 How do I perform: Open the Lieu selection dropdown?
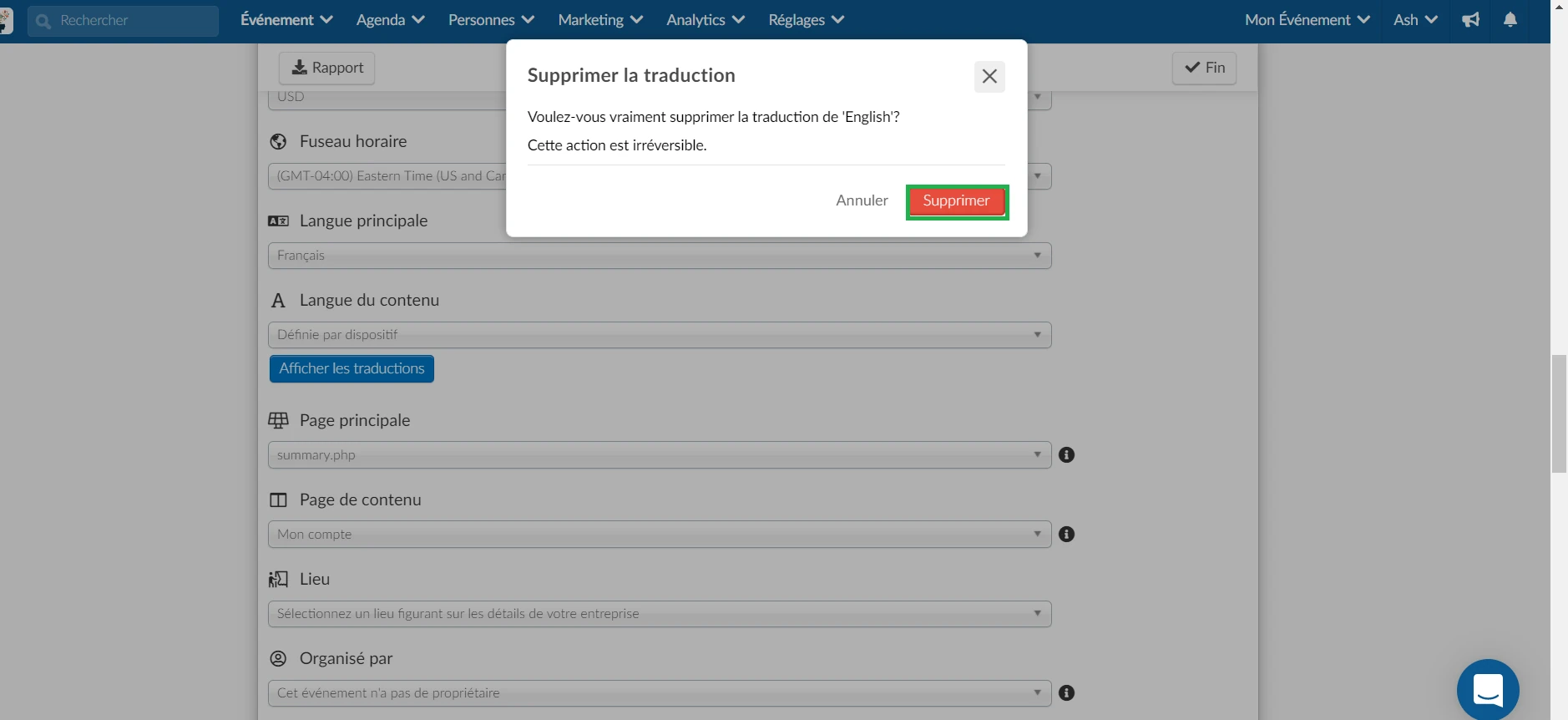point(660,614)
